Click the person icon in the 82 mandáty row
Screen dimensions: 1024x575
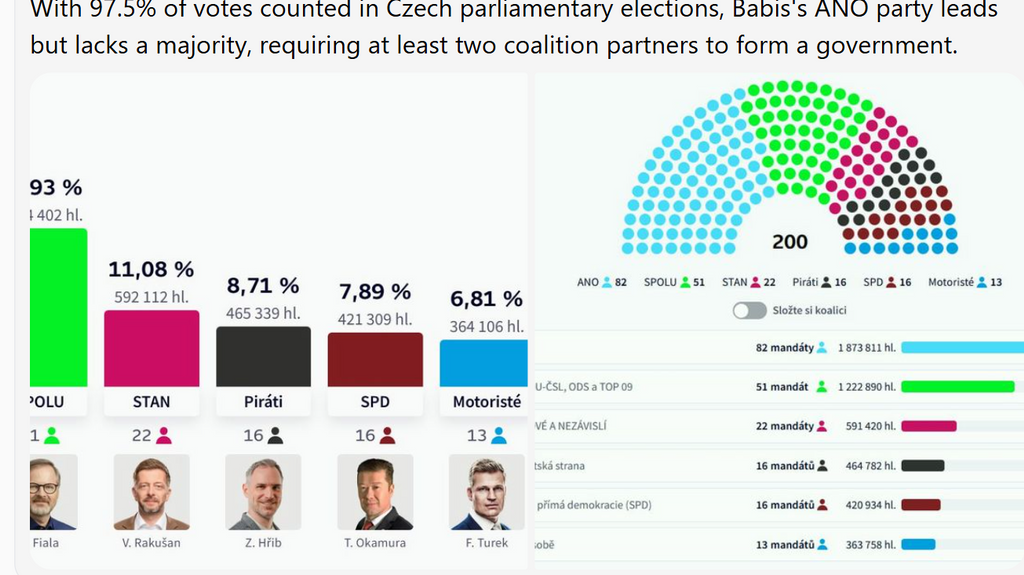[x=822, y=348]
